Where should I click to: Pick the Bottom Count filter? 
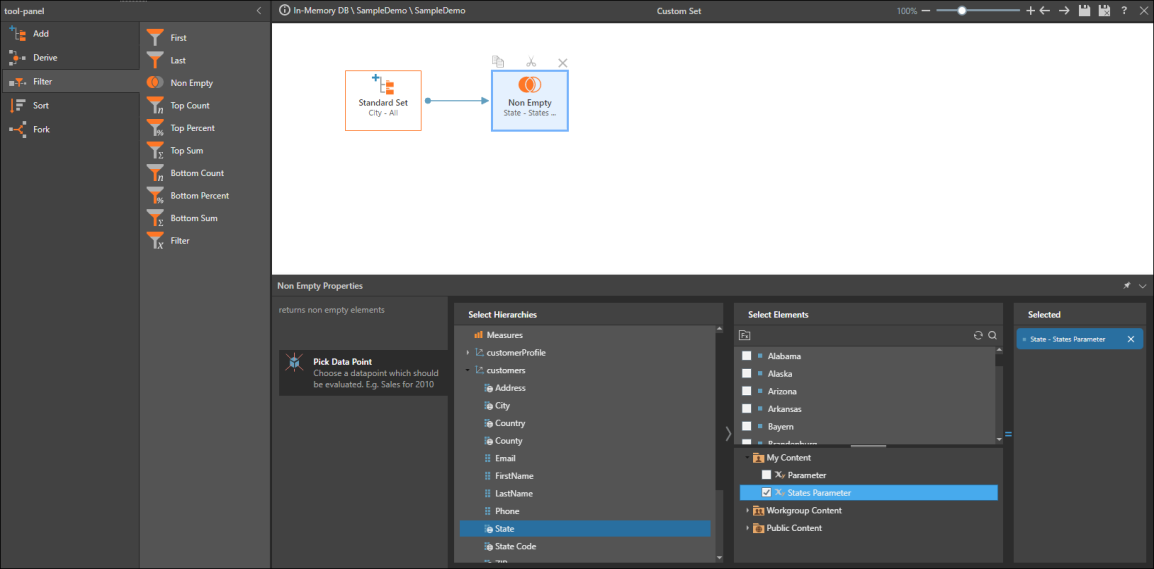coord(185,173)
